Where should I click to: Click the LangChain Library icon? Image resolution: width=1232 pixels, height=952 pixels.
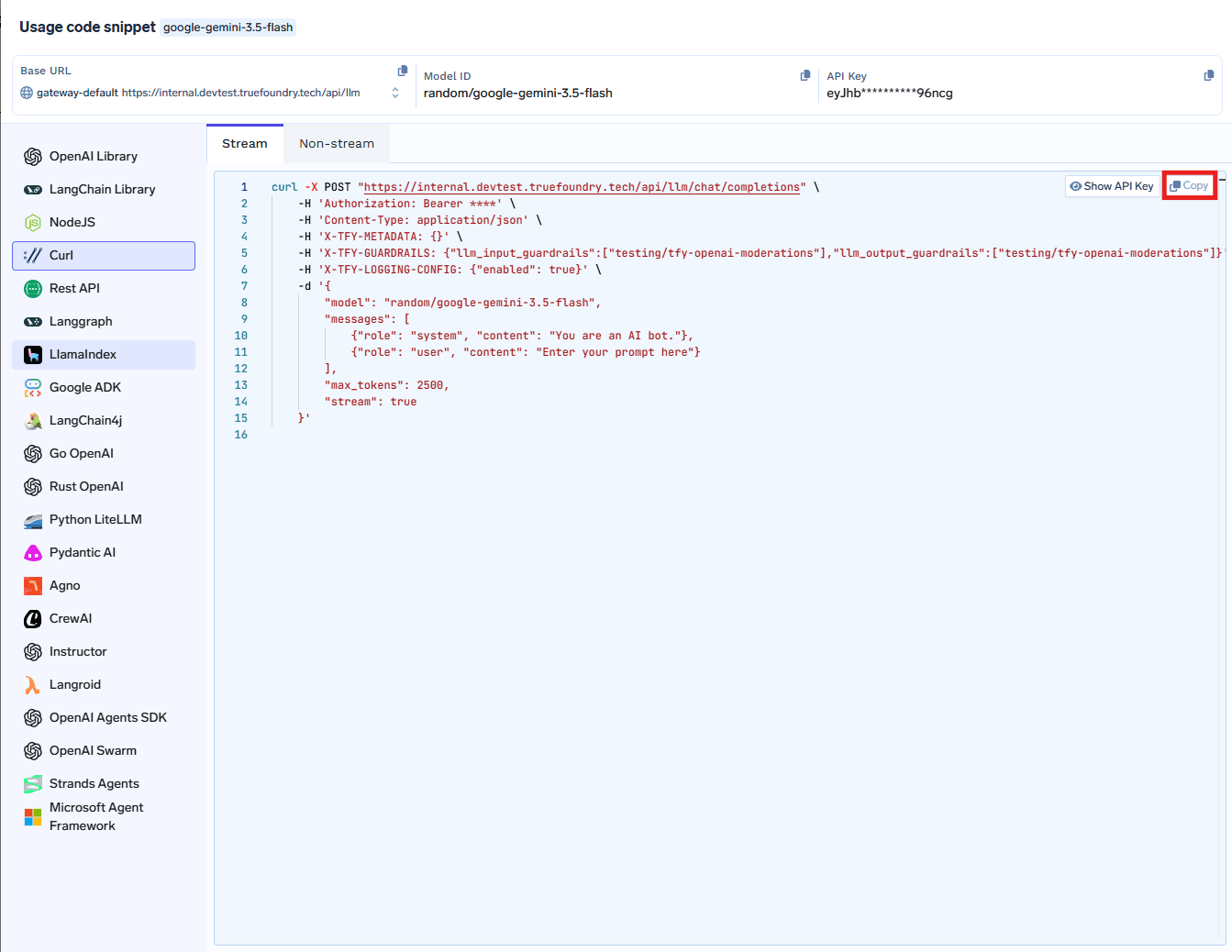click(x=33, y=190)
